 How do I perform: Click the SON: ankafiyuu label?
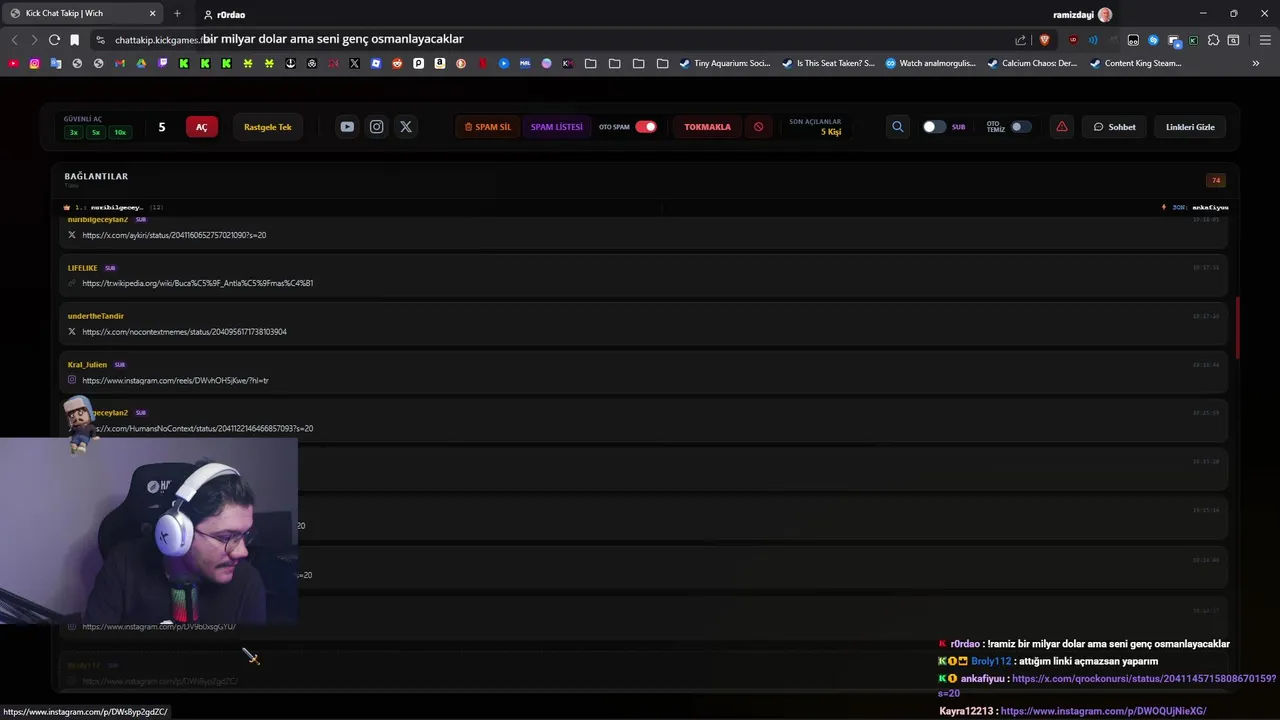[x=1199, y=207]
